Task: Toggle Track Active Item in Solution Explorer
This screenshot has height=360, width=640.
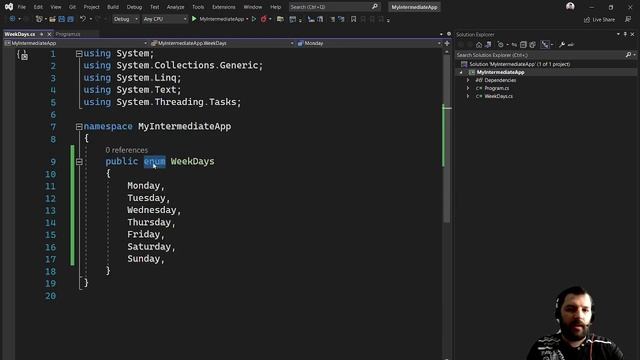Action: tap(545, 44)
